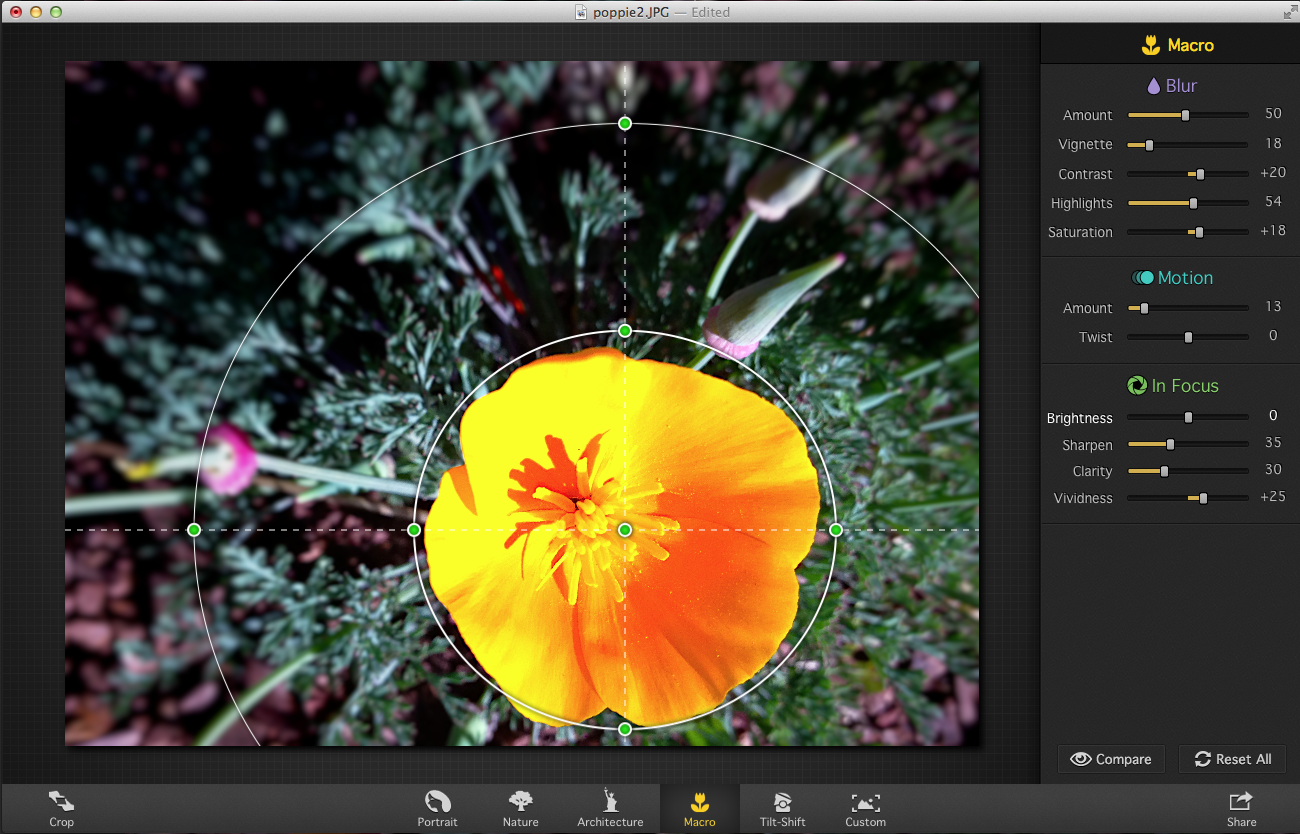Viewport: 1300px width, 834px height.
Task: Click the Clarity value 30
Action: tap(1273, 470)
